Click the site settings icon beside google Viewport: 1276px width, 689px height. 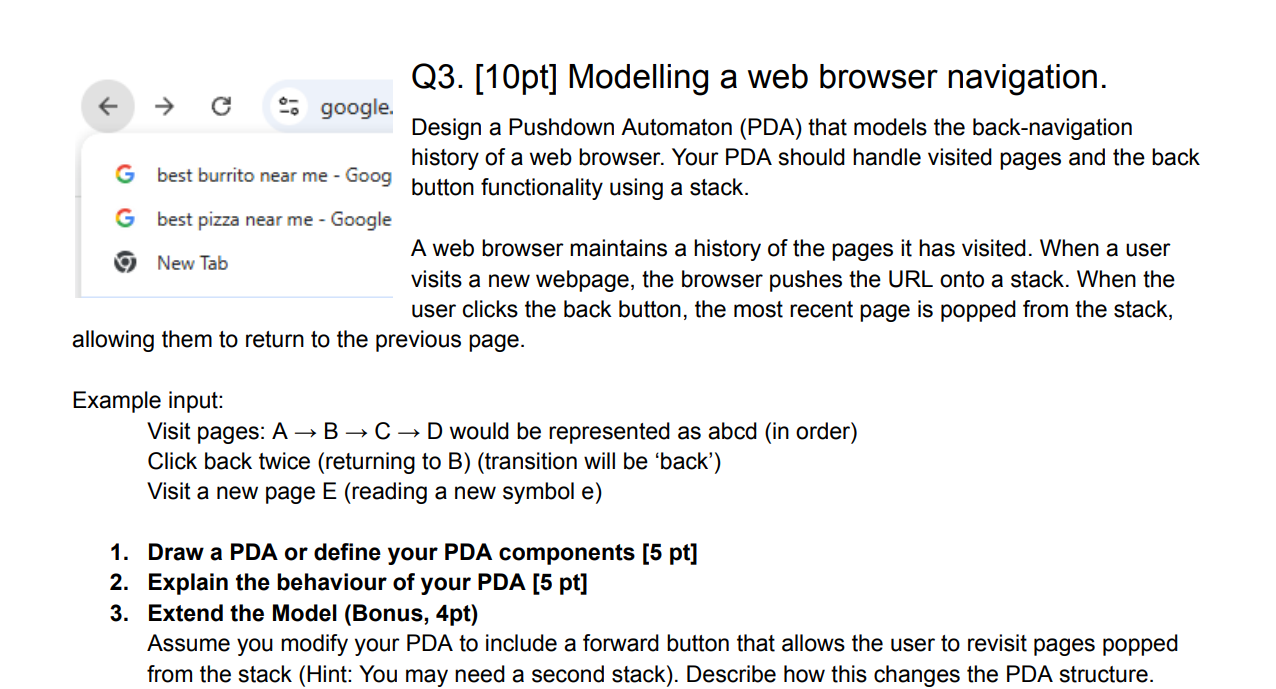tap(291, 106)
